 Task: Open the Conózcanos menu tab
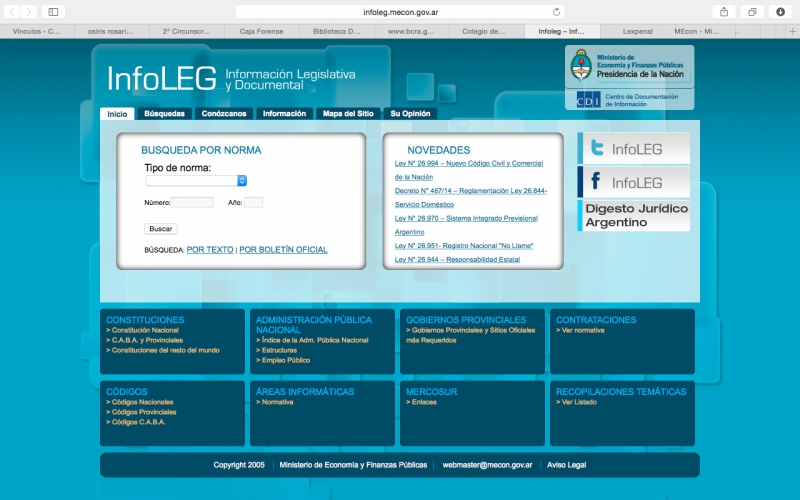(224, 114)
